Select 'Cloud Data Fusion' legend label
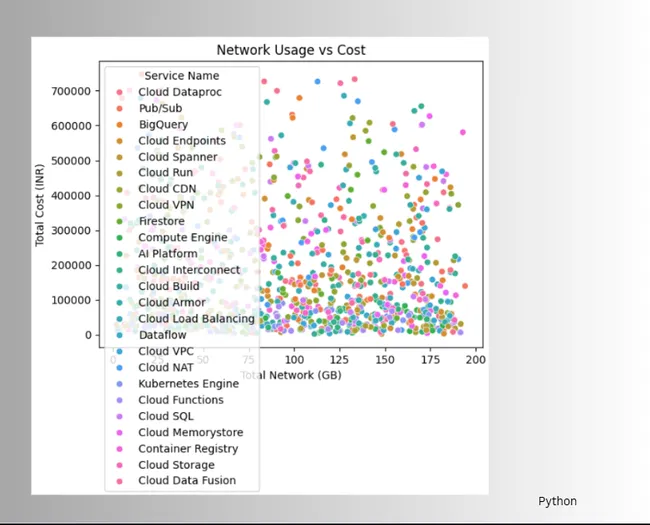The image size is (650, 525). click(x=187, y=480)
